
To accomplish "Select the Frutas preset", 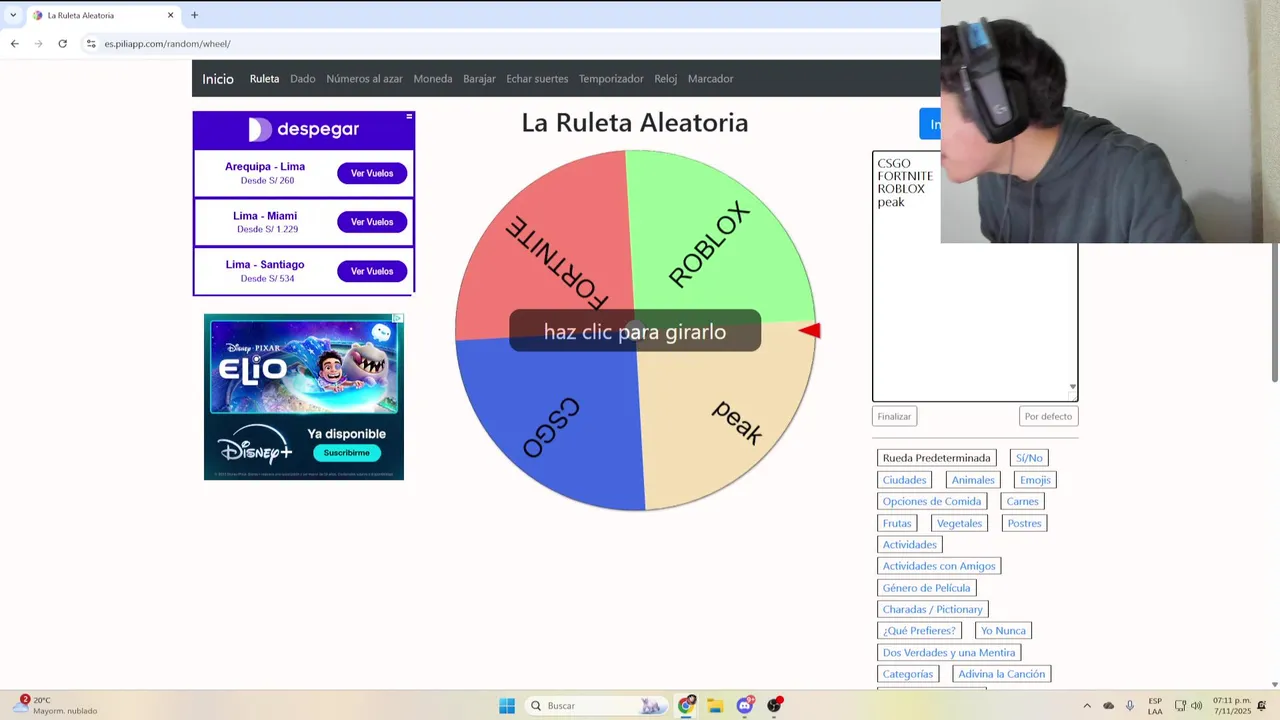I will 897,523.
